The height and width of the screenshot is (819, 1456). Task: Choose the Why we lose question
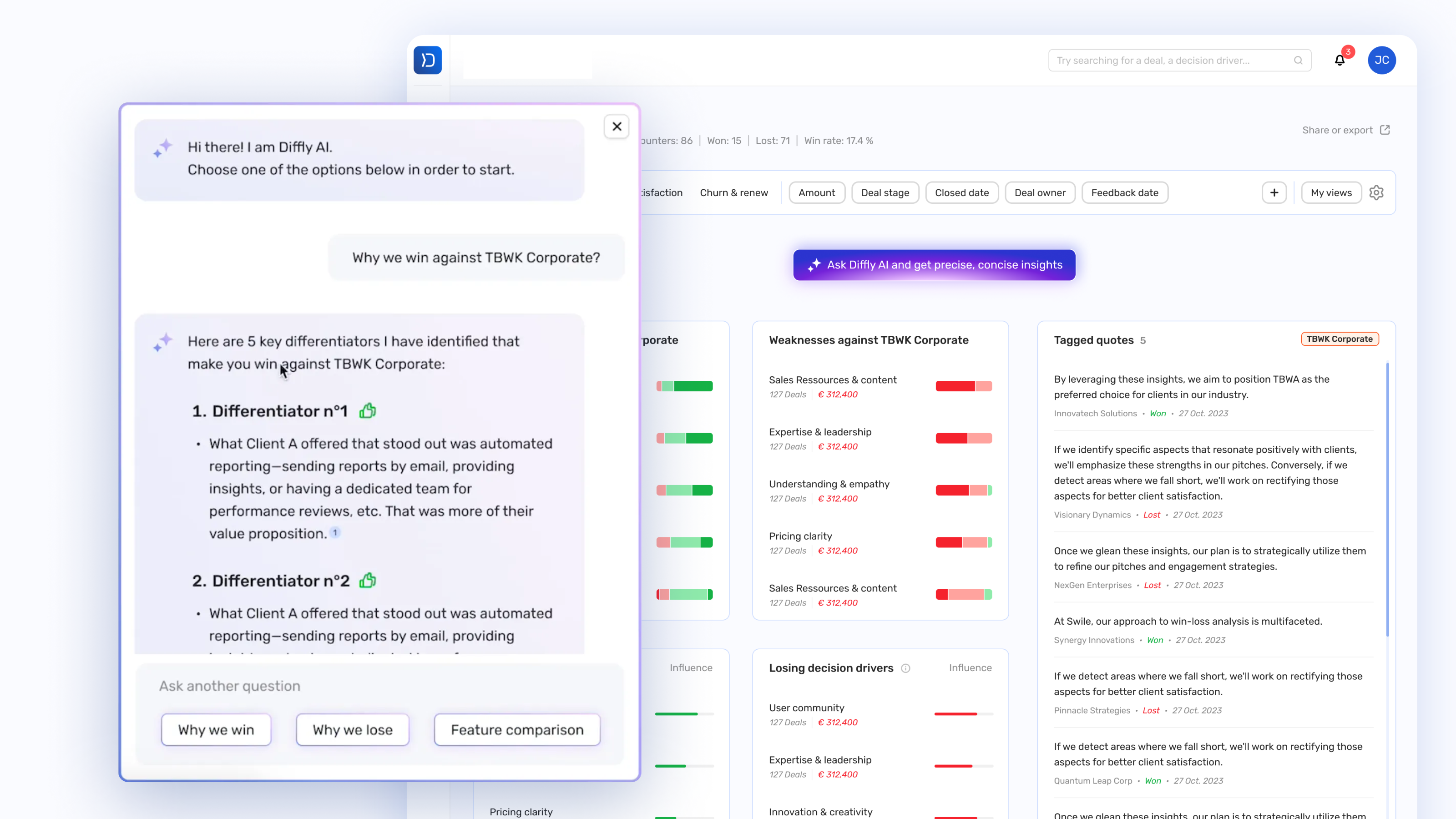352,730
